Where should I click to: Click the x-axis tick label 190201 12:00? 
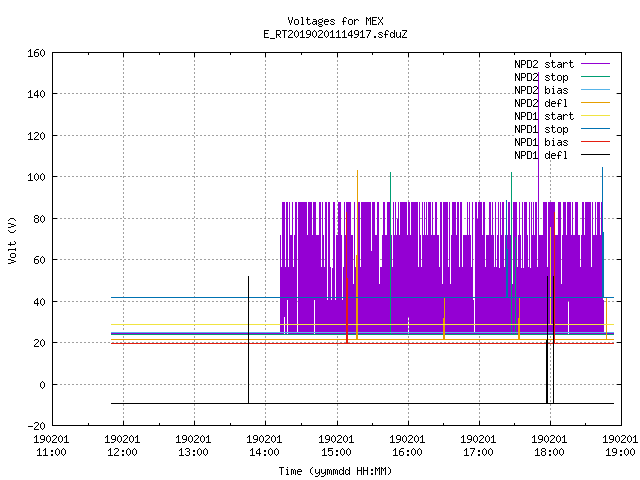coord(122,446)
